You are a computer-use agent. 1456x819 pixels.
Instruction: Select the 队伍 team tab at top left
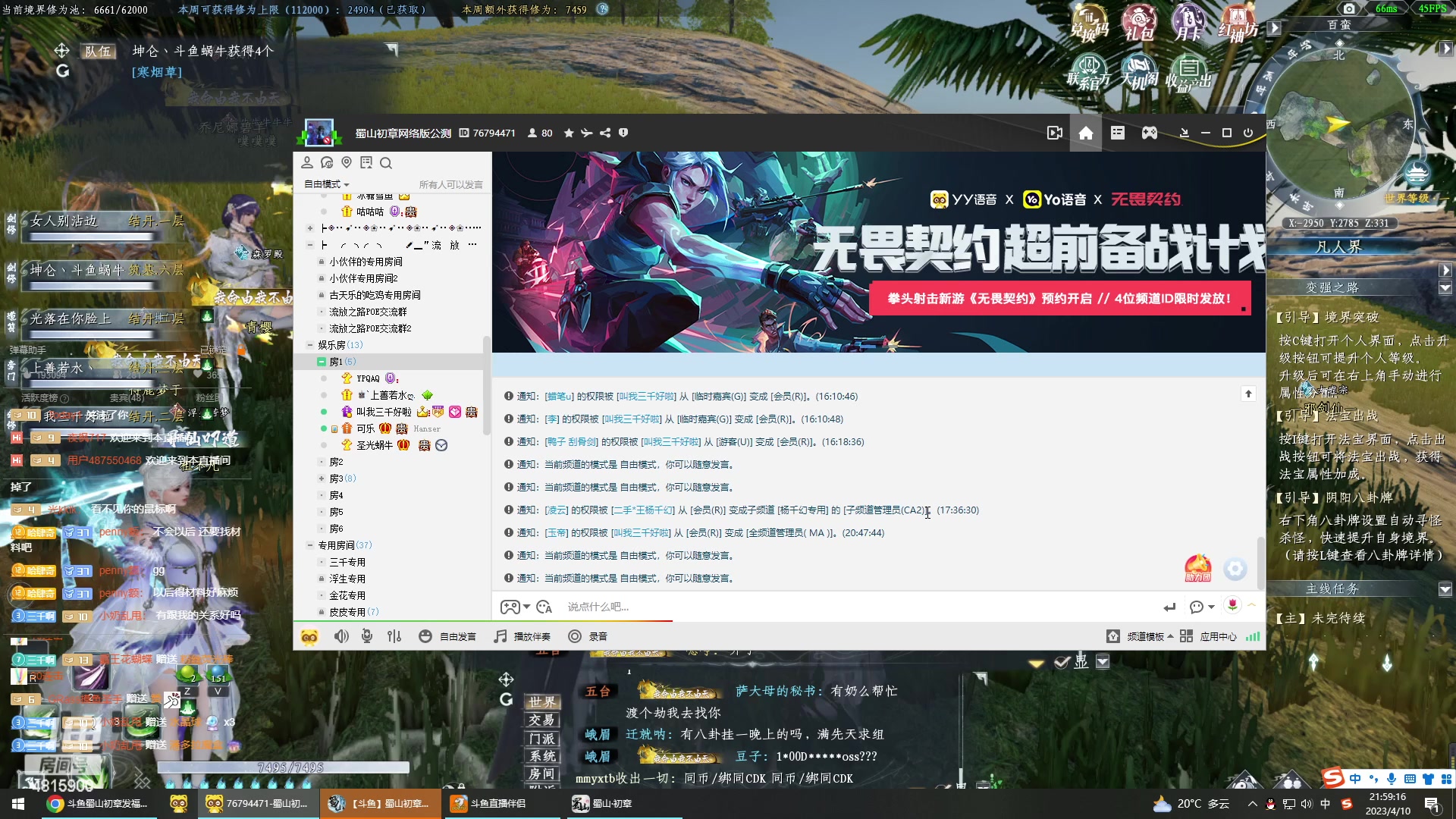coord(99,51)
